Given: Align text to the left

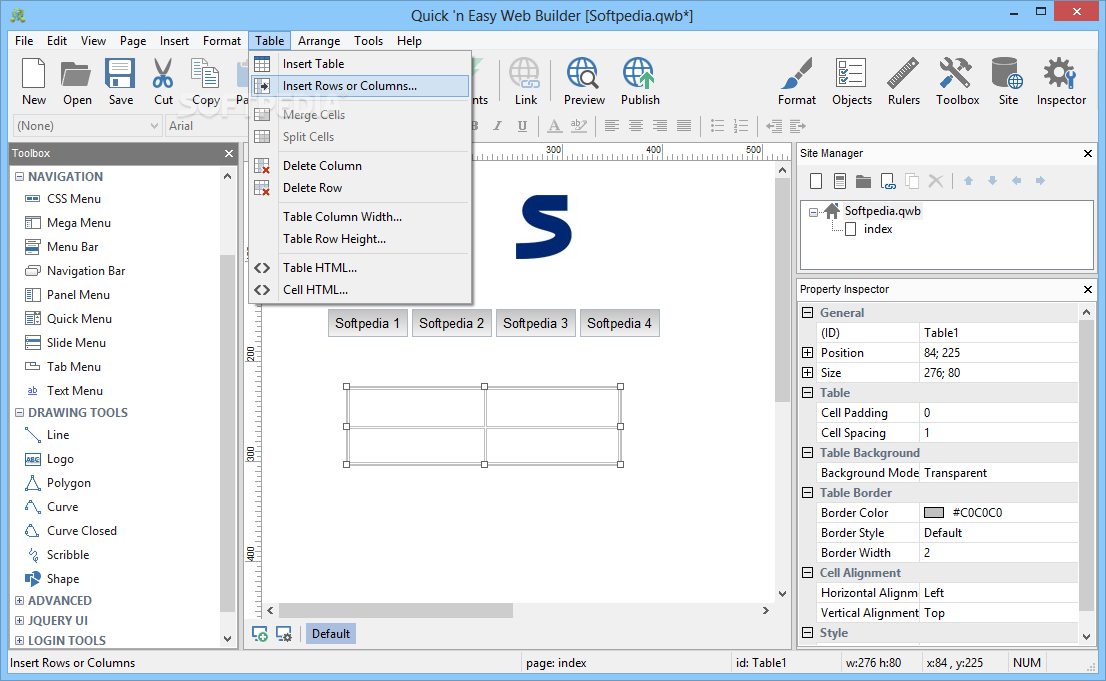Looking at the screenshot, I should click(x=612, y=126).
